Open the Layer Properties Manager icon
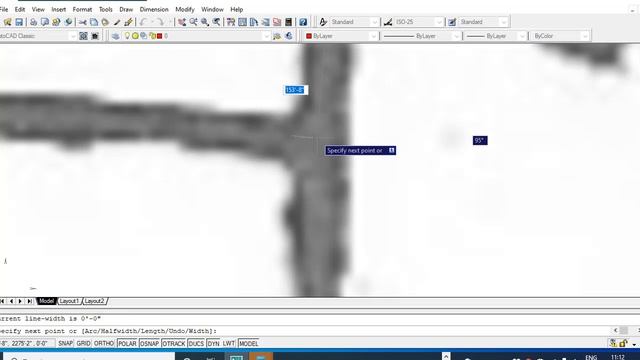 (116, 36)
